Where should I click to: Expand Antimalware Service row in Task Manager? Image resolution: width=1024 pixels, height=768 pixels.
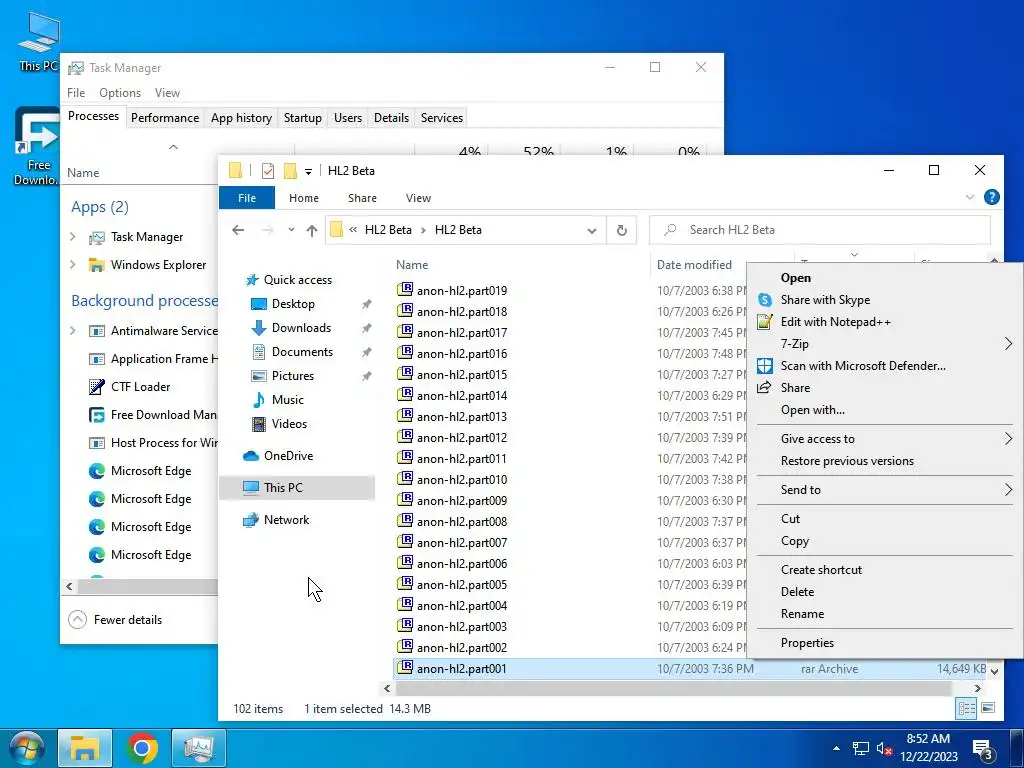pyautogui.click(x=72, y=331)
